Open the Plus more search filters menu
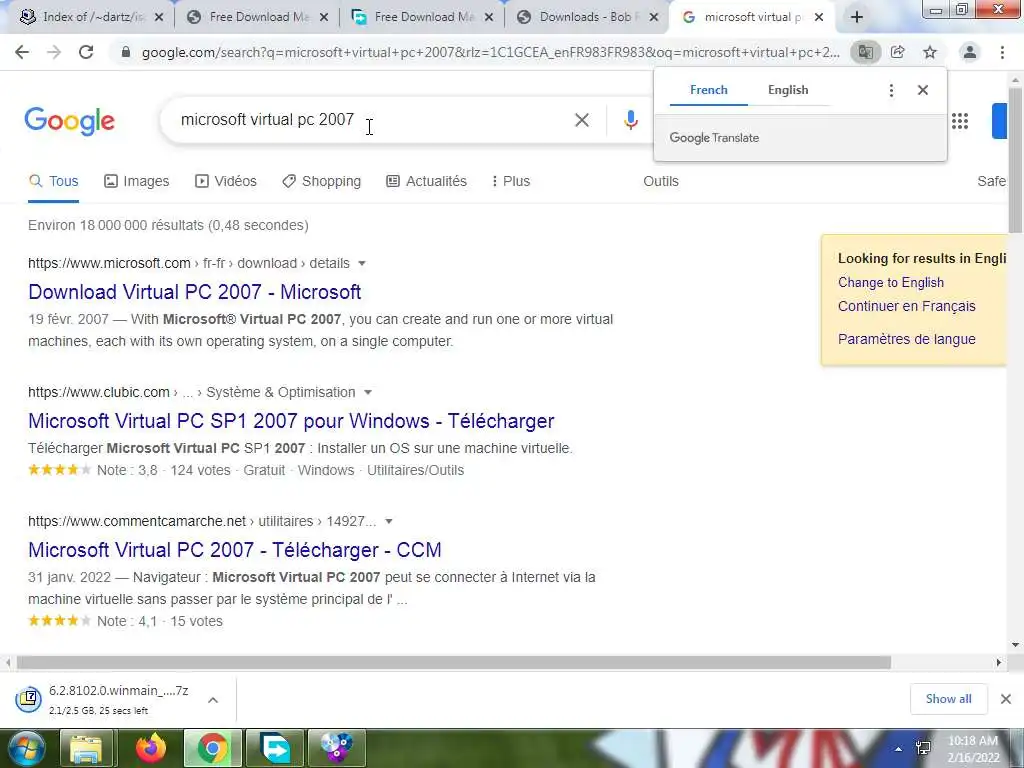Image resolution: width=1024 pixels, height=768 pixels. [511, 181]
